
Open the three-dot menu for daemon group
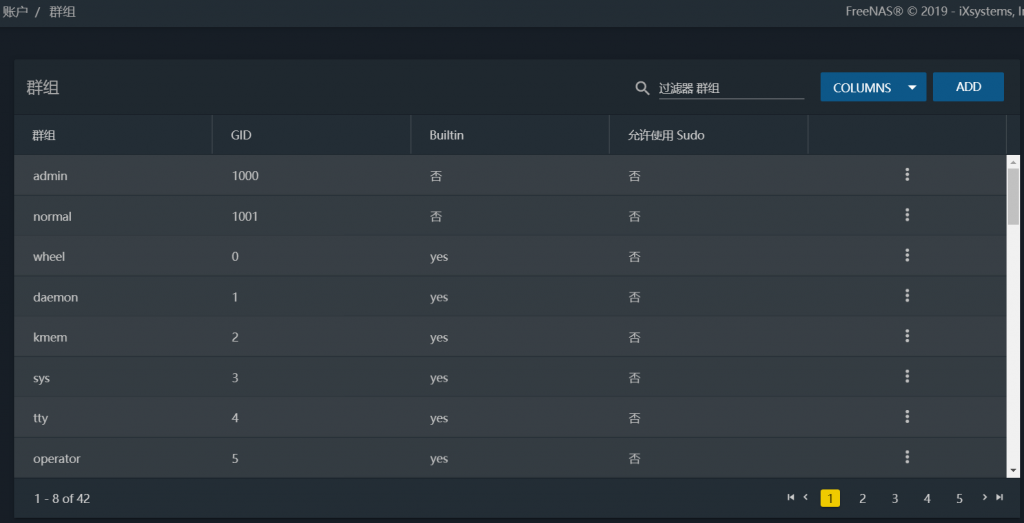pyautogui.click(x=907, y=296)
